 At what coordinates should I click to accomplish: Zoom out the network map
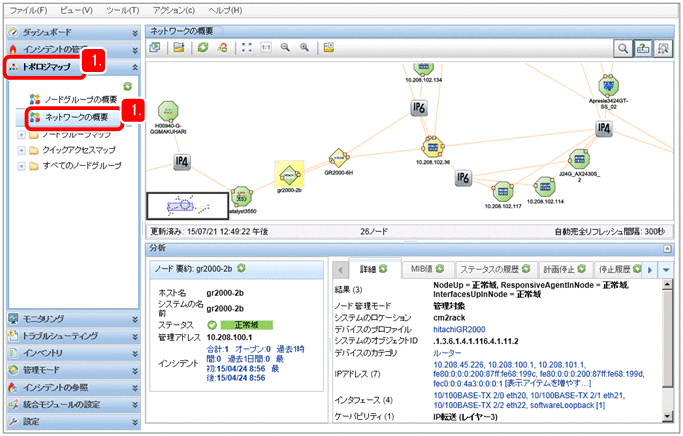tap(285, 47)
